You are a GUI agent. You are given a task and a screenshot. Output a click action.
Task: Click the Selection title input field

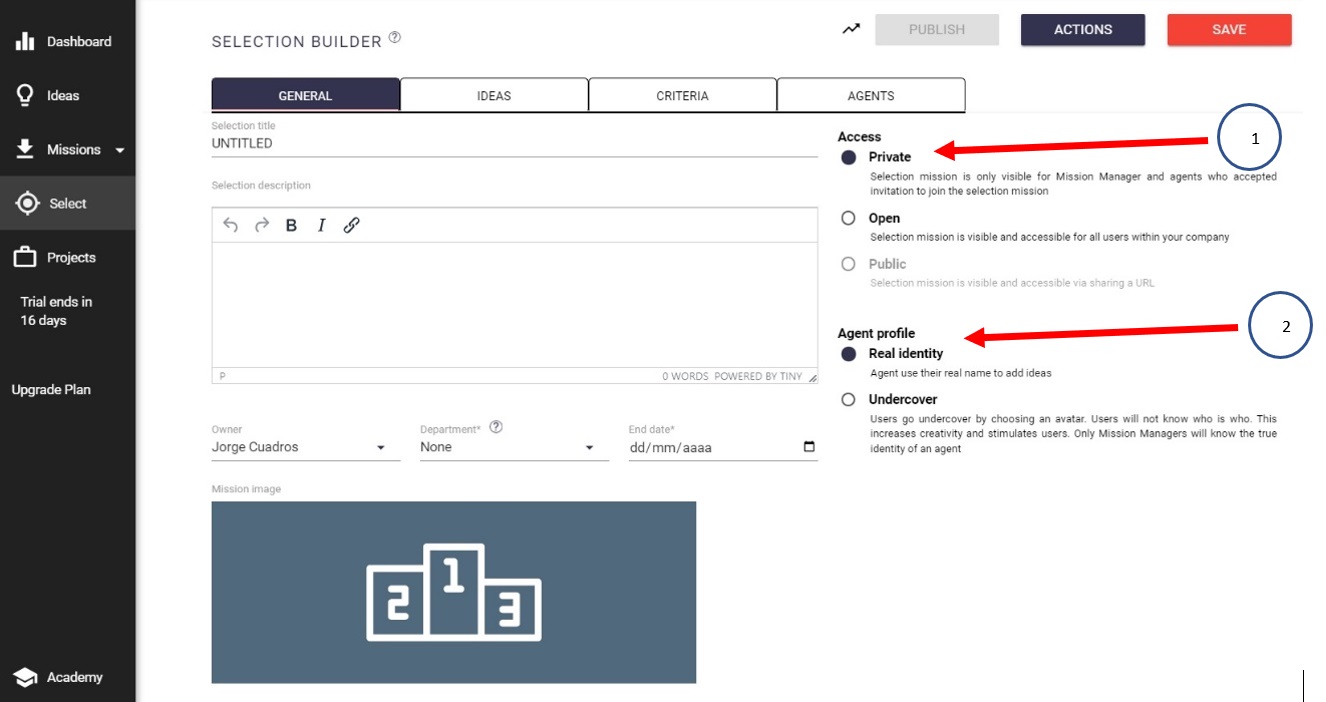click(x=513, y=144)
